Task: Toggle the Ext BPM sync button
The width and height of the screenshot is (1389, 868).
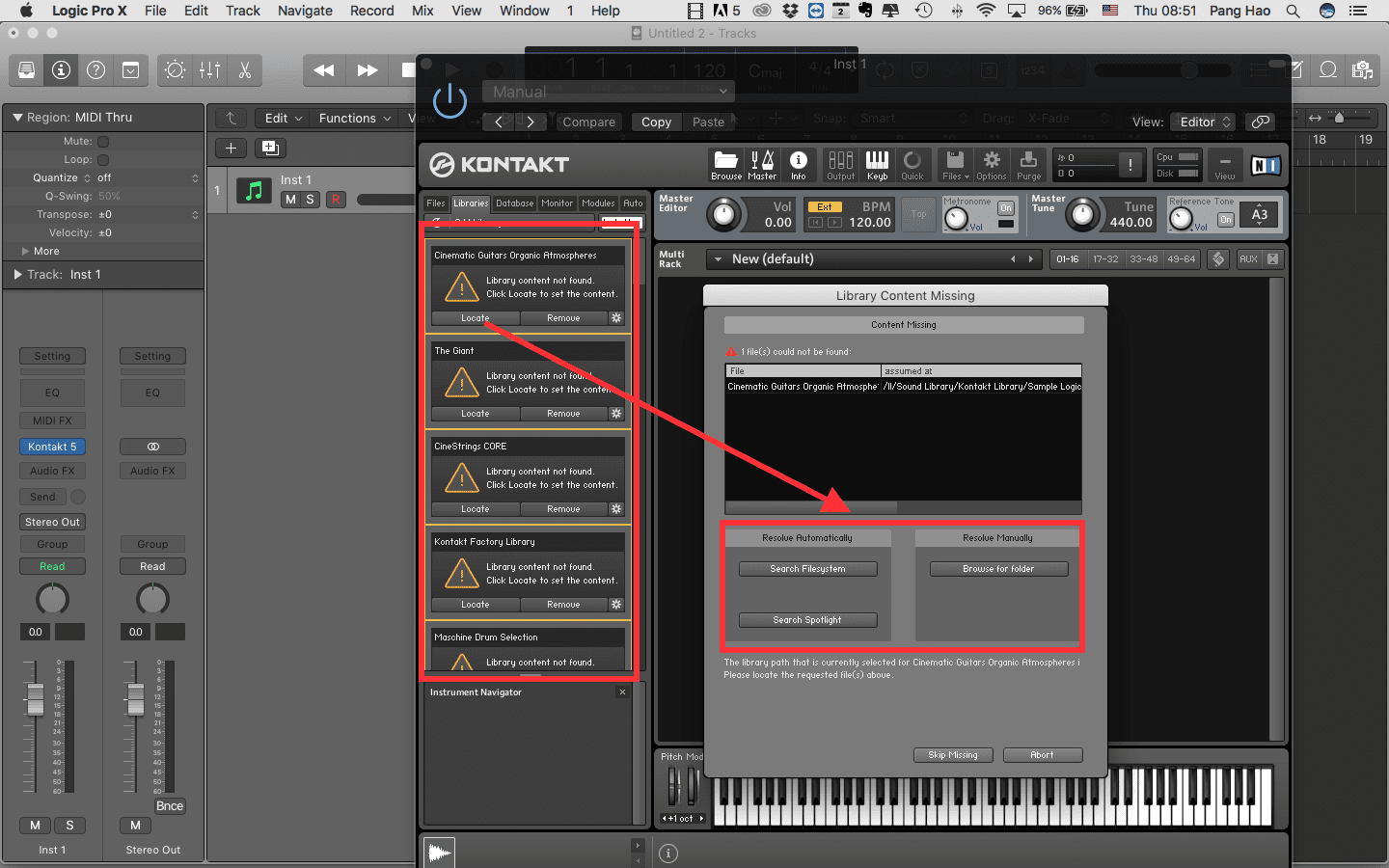Action: [825, 207]
